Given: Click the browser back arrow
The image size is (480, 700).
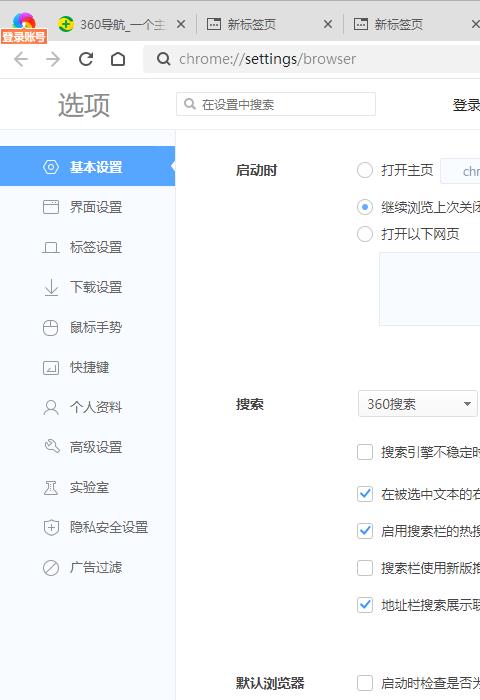Looking at the screenshot, I should pyautogui.click(x=21, y=59).
